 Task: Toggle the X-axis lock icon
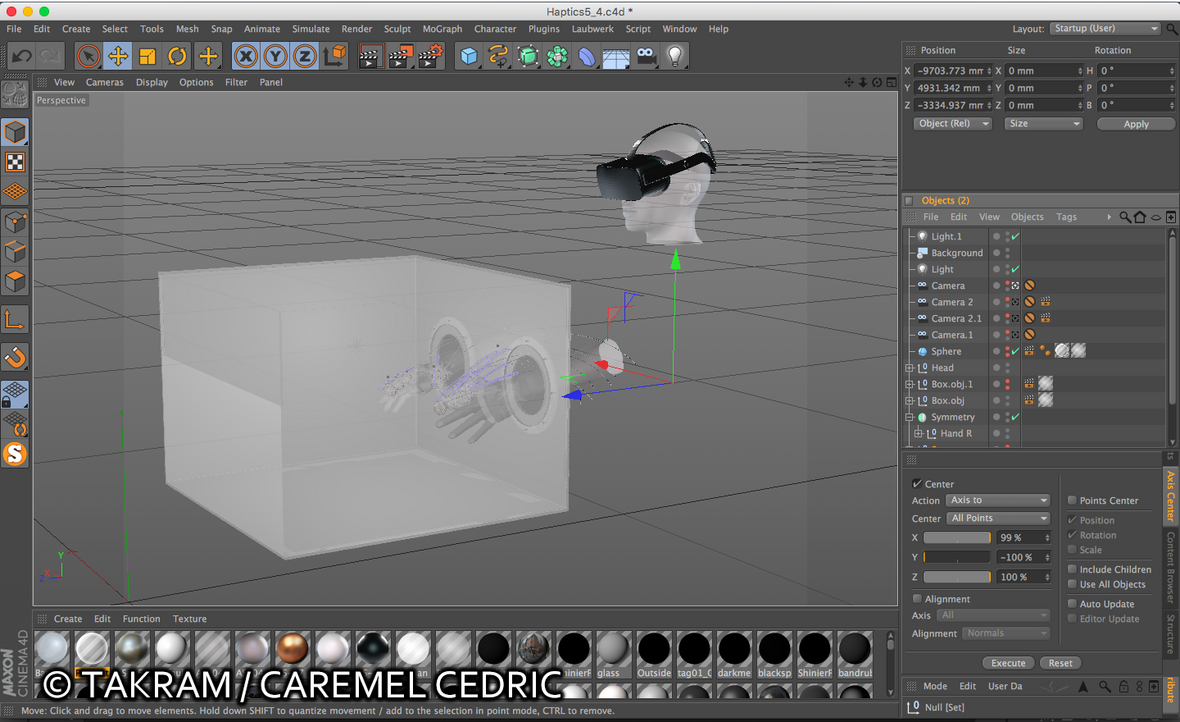[245, 56]
